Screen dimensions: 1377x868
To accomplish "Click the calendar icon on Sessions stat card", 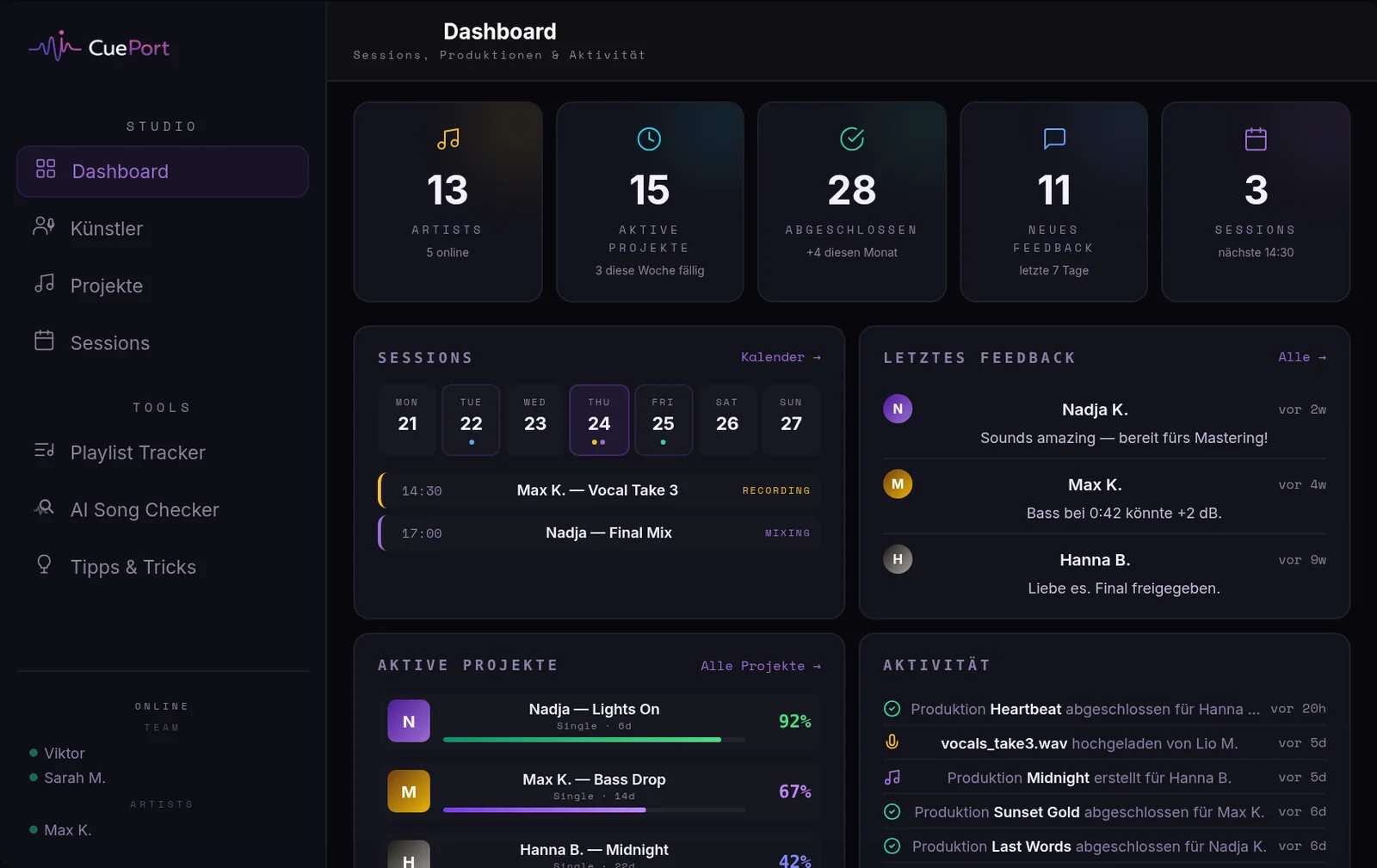I will click(1256, 139).
